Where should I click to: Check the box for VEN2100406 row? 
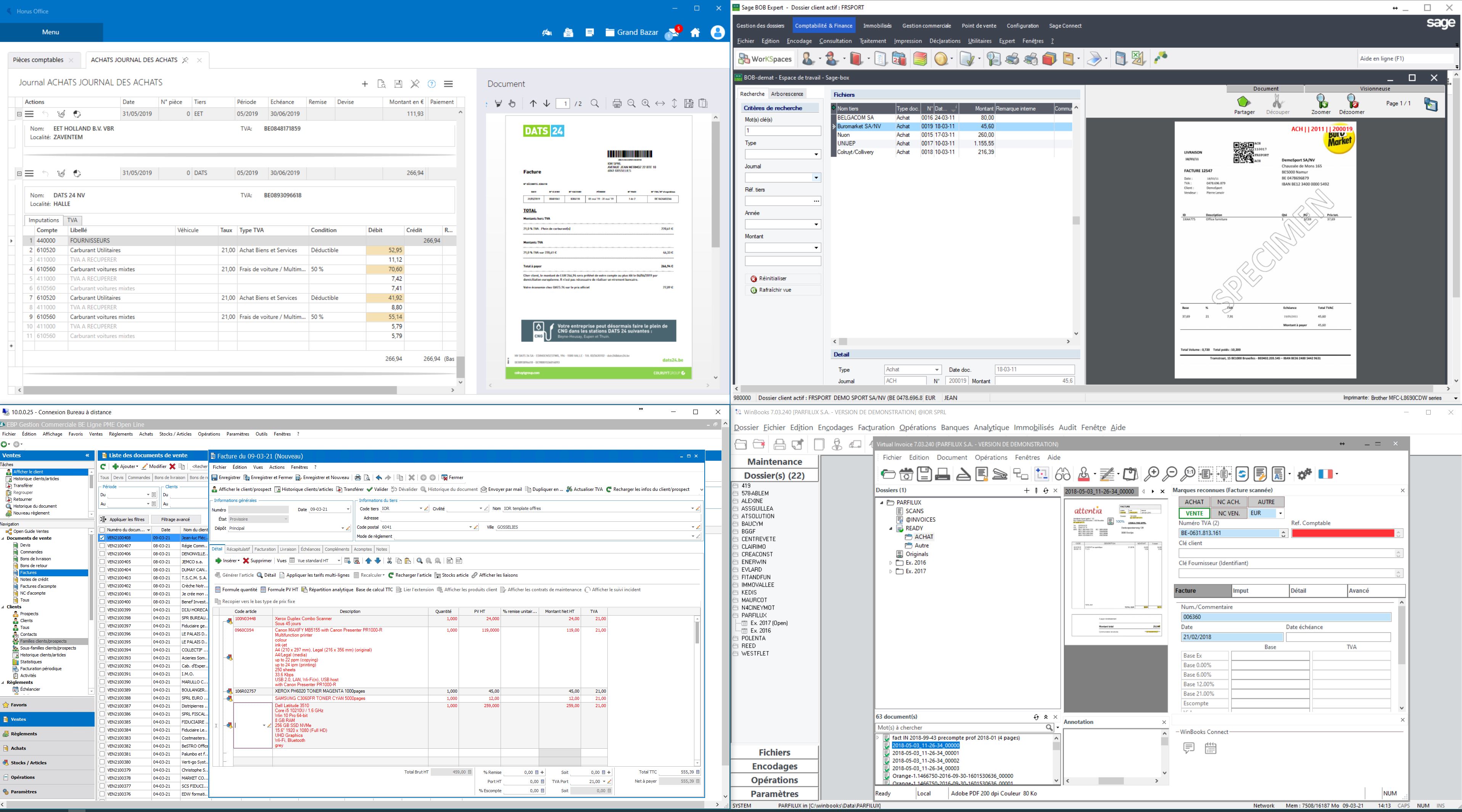coord(102,554)
